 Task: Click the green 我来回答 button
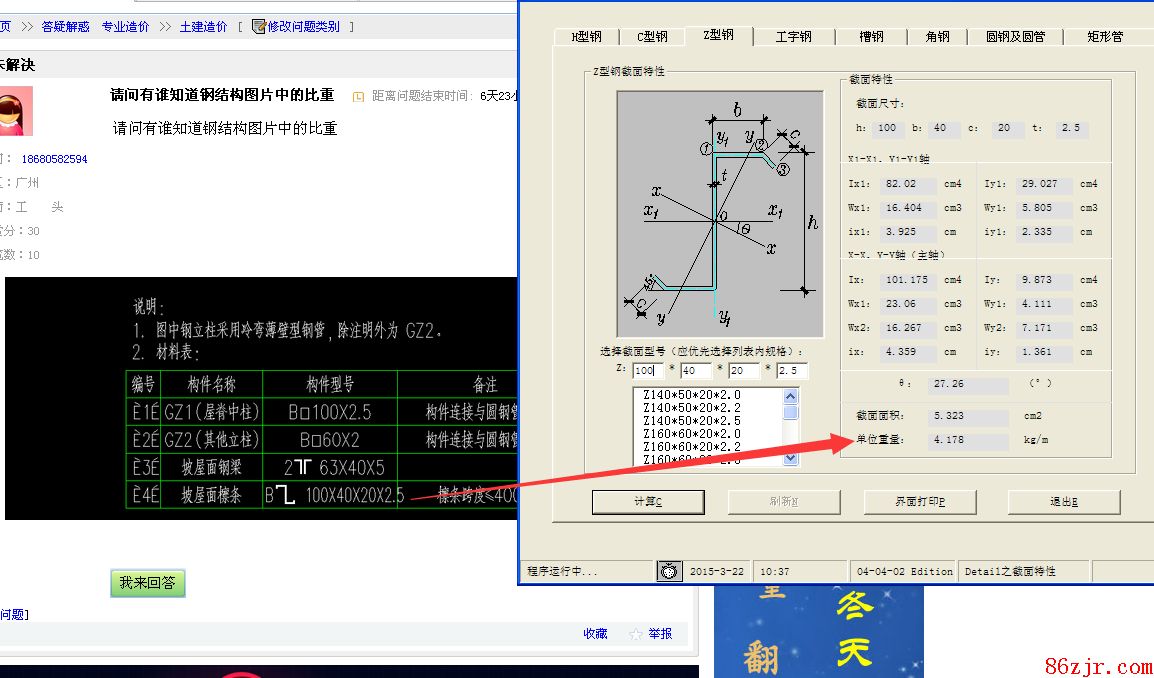(x=147, y=583)
